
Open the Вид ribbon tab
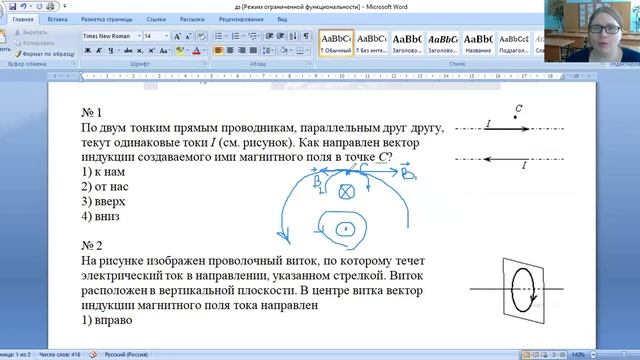[282, 19]
